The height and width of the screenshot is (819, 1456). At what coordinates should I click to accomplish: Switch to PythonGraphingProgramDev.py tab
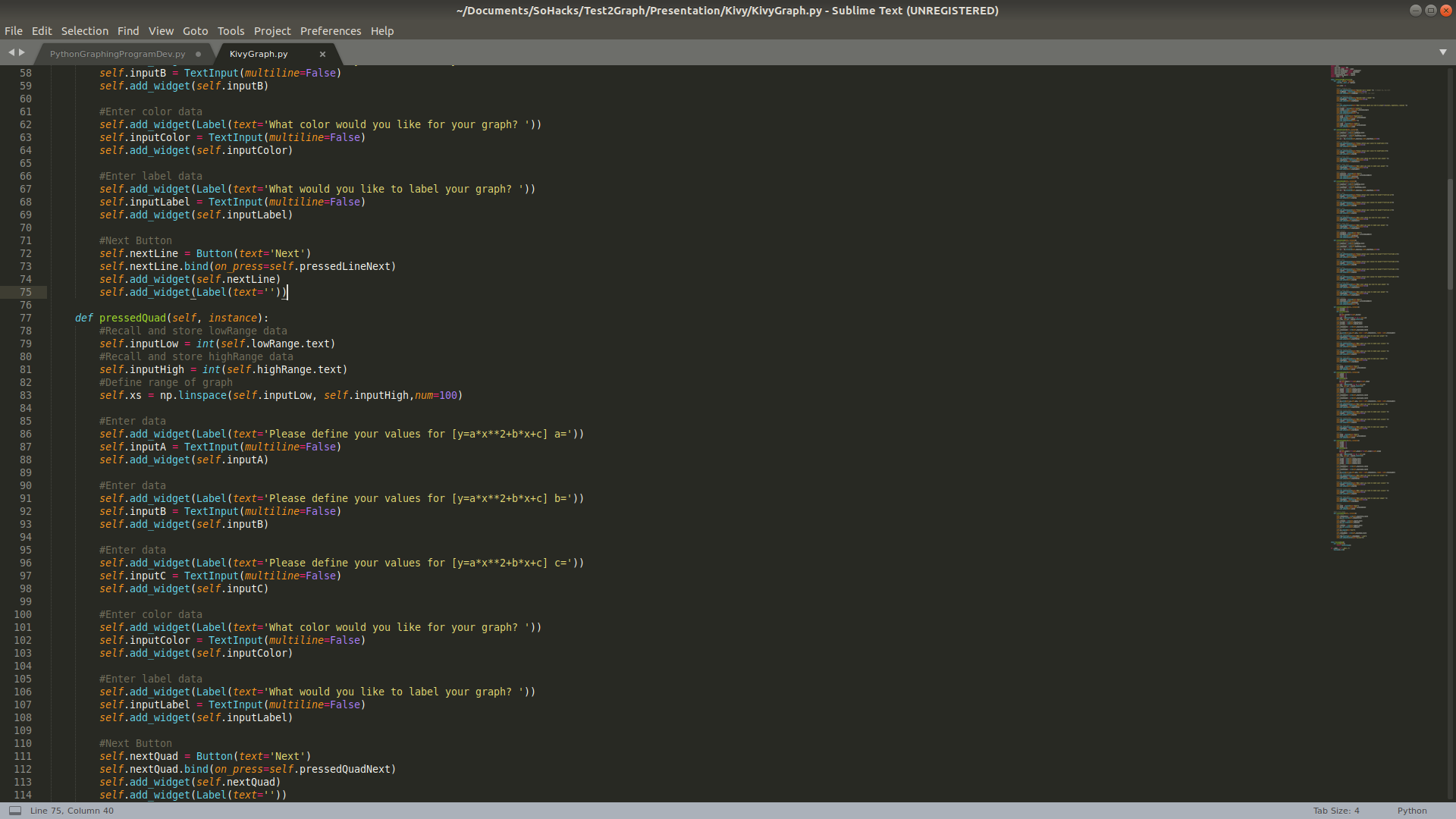click(x=118, y=54)
